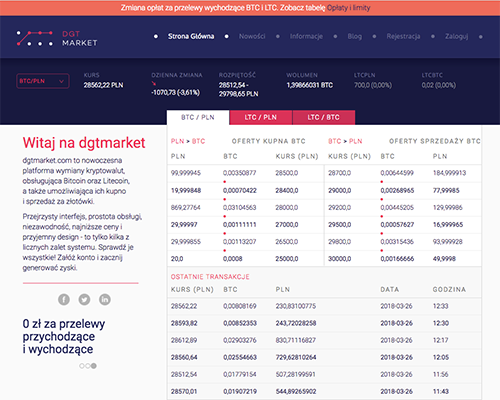Click the transaction at rate 28512,54

tap(324, 374)
